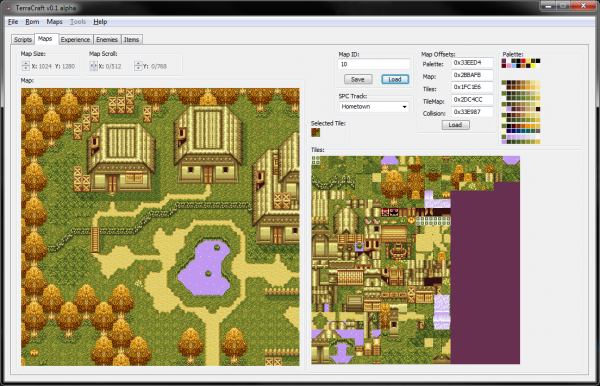Screen dimensions: 600x386
Task: Click the Map Scroll X stepper
Action: [93, 66]
